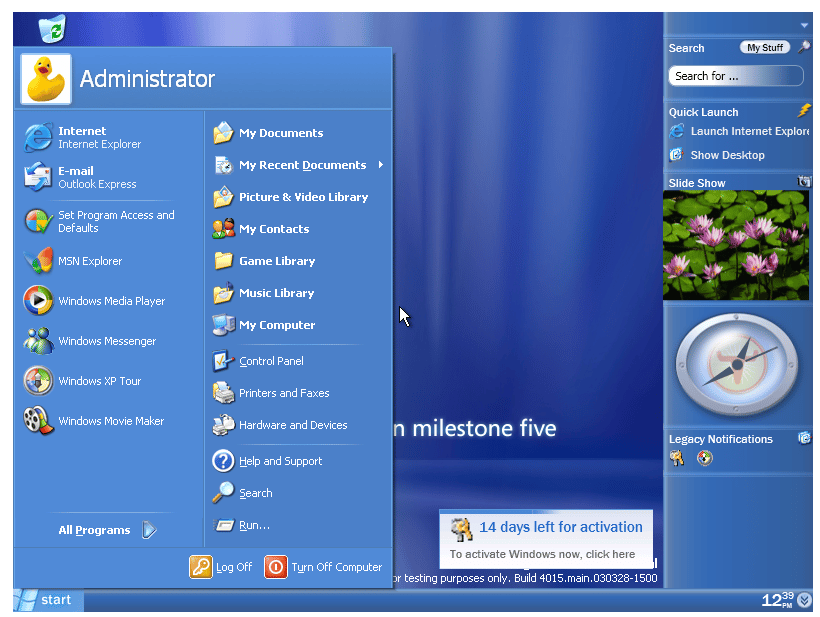Open the Recycle Bin on desktop
This screenshot has height=617, width=820.
click(x=51, y=29)
